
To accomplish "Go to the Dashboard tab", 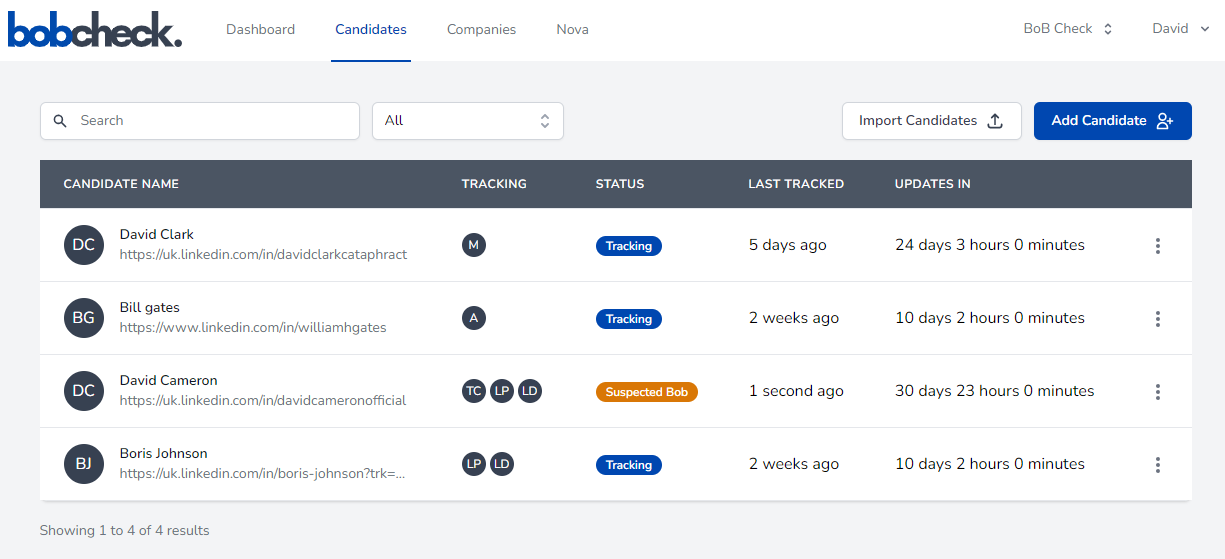I will 260,30.
